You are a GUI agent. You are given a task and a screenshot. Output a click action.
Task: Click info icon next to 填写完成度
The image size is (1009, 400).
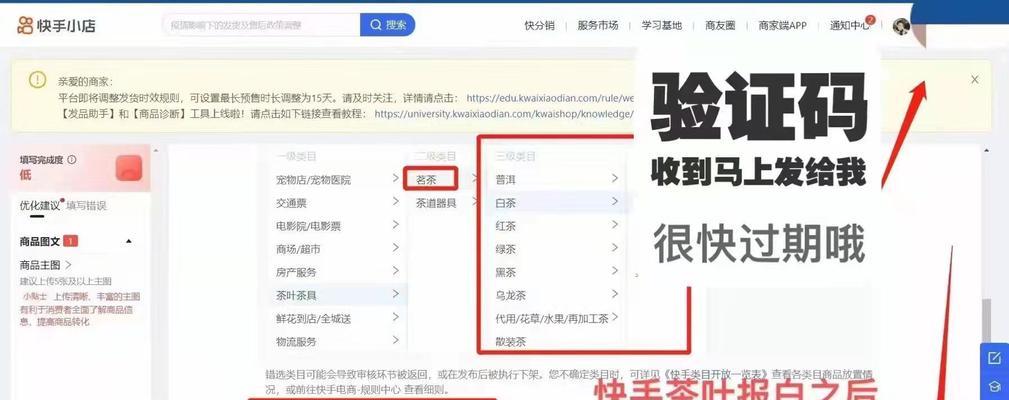71,159
